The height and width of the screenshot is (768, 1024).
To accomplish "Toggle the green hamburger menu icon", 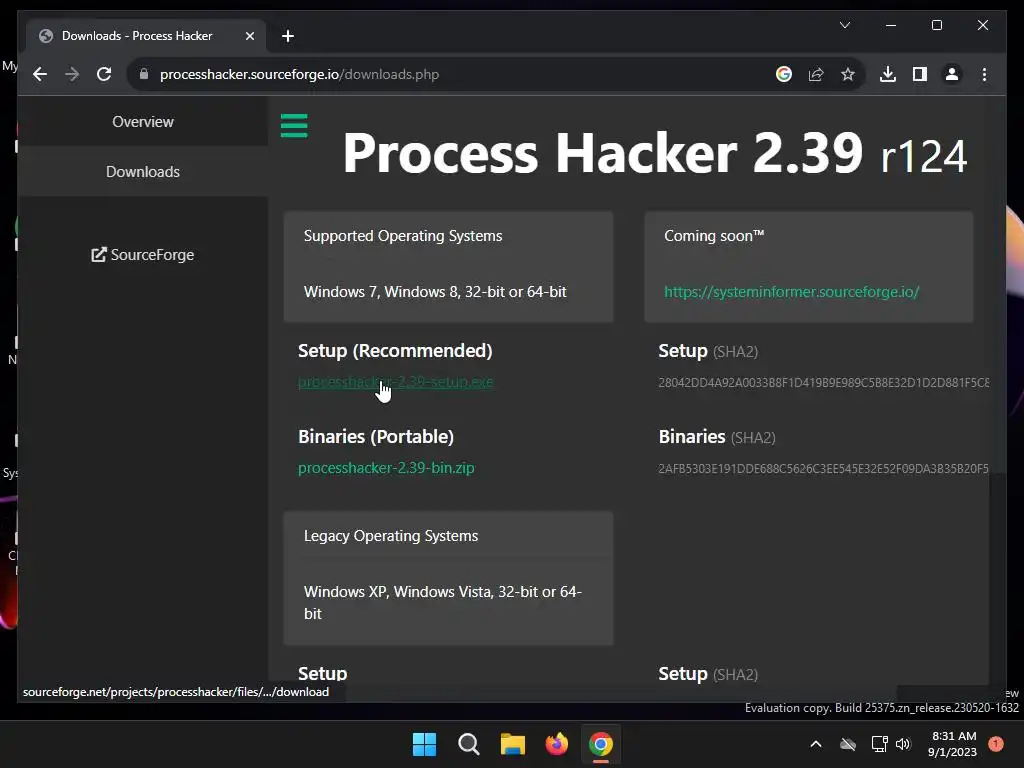I will [x=294, y=125].
